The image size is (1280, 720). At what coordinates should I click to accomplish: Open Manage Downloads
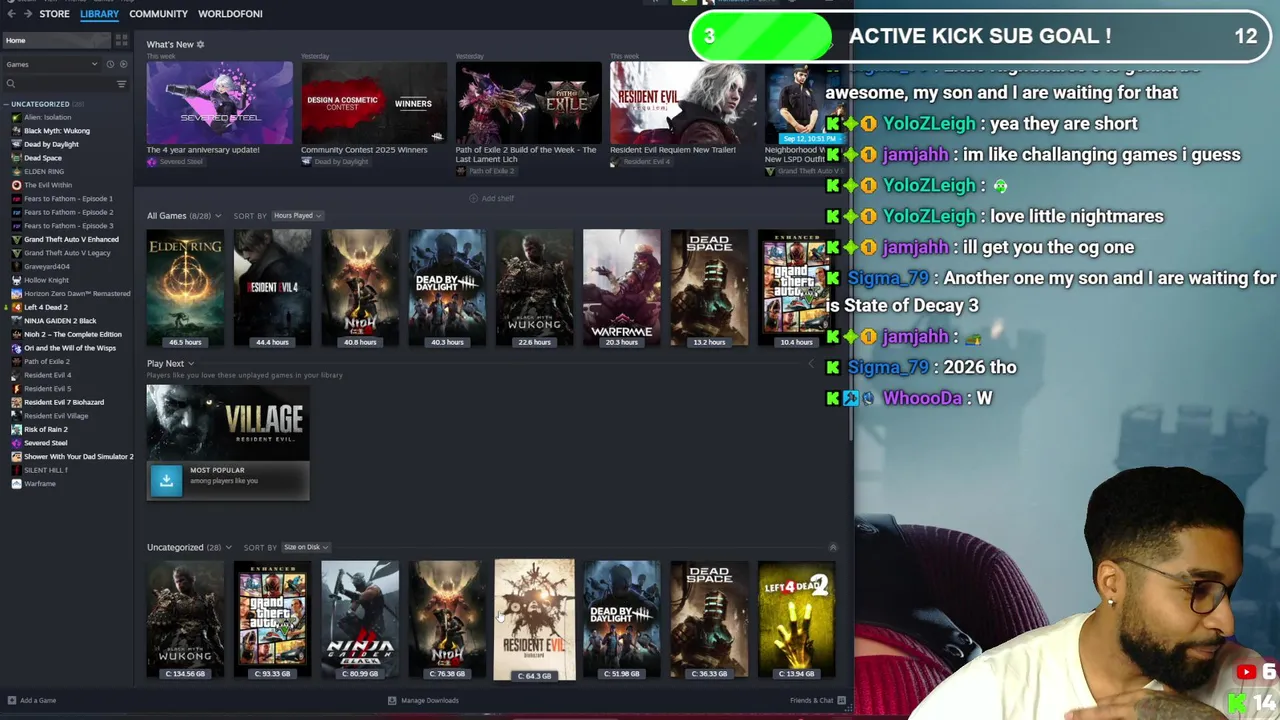point(423,701)
